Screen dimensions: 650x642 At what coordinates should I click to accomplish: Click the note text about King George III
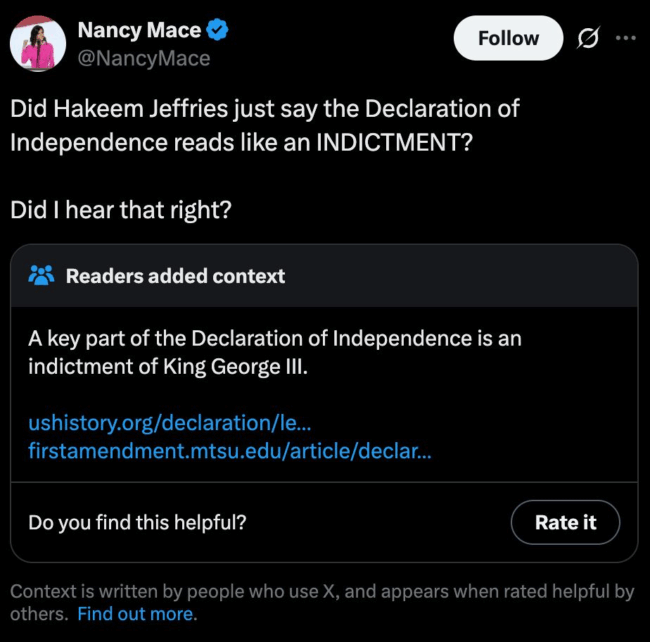(x=275, y=352)
